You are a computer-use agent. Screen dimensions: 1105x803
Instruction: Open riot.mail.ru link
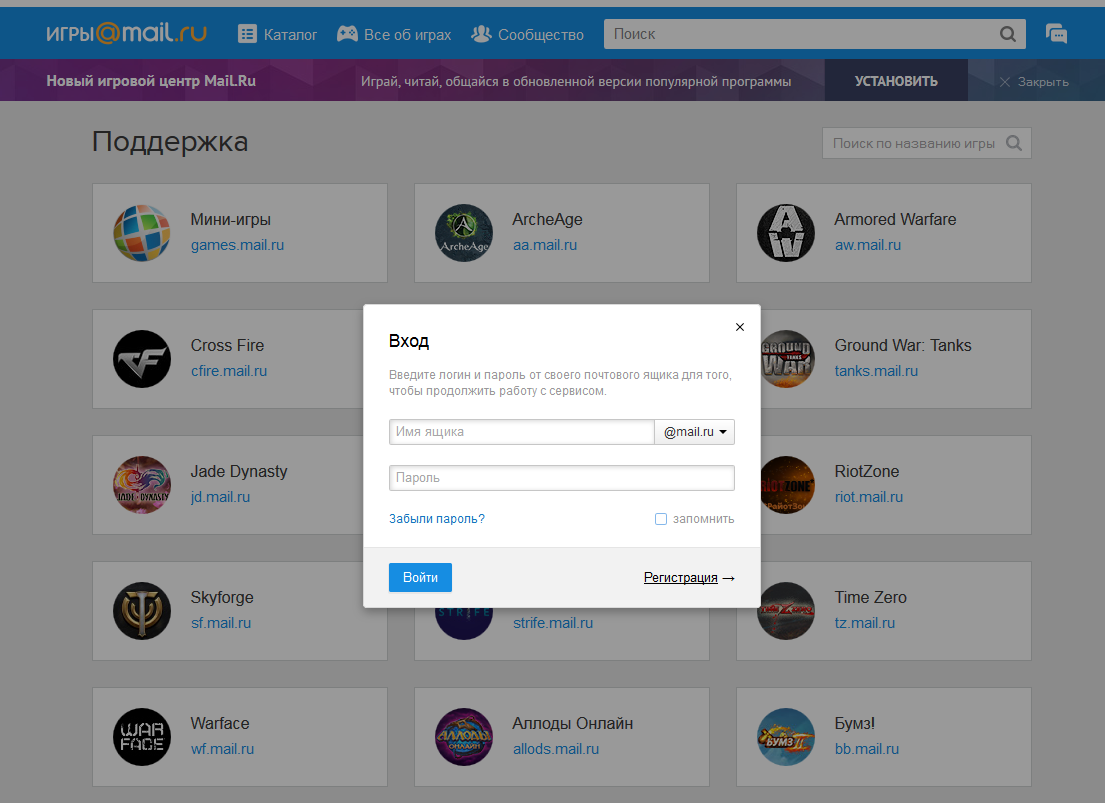pos(869,497)
